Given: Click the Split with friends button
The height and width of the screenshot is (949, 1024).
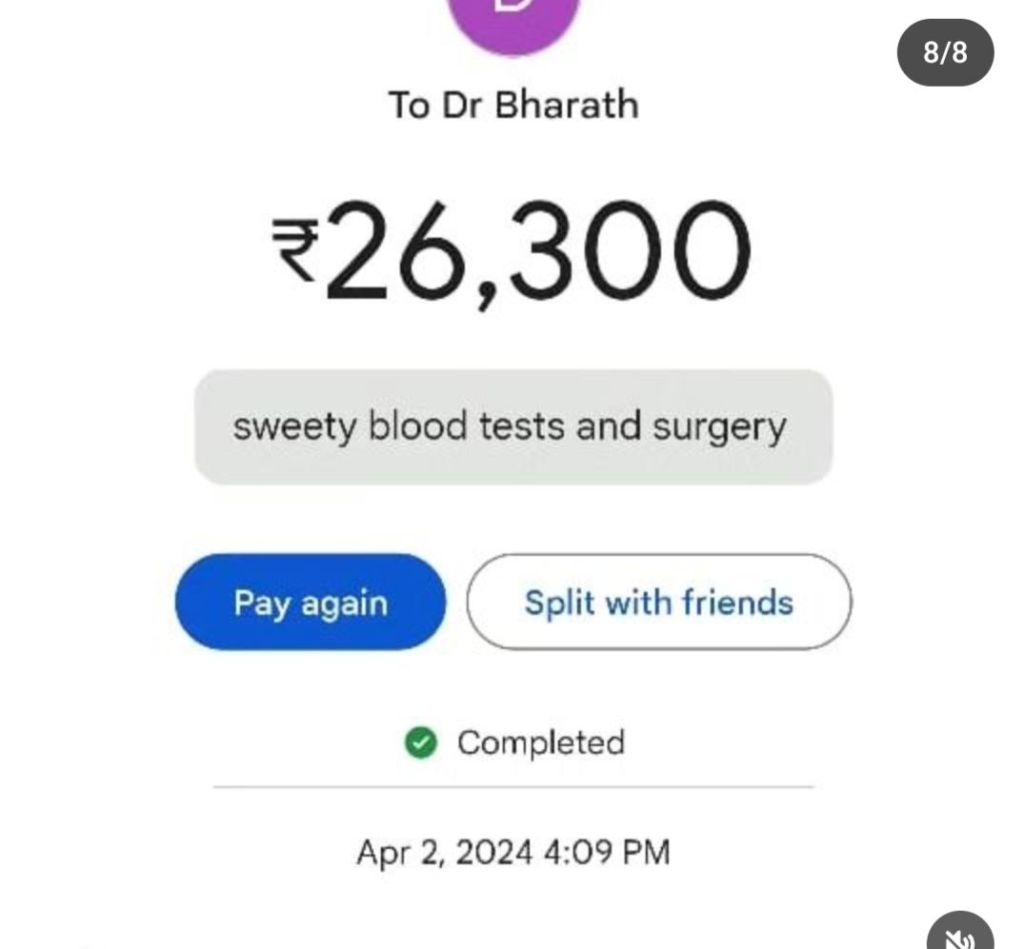Looking at the screenshot, I should (x=659, y=602).
